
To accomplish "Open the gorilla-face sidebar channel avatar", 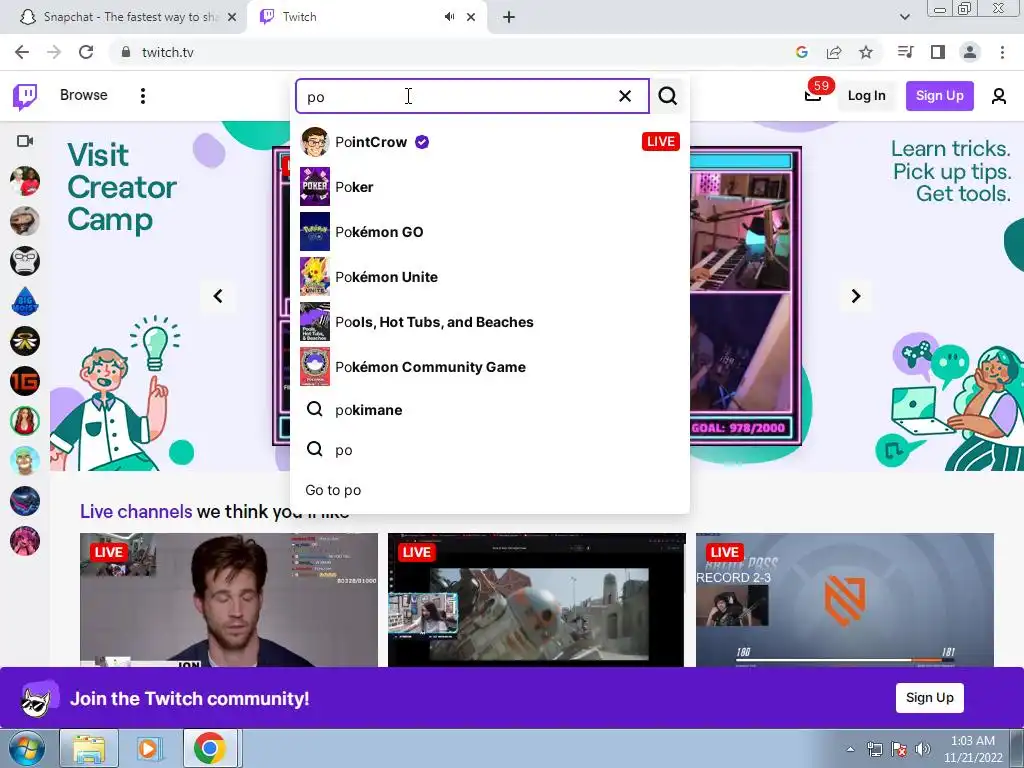I will coord(25,261).
